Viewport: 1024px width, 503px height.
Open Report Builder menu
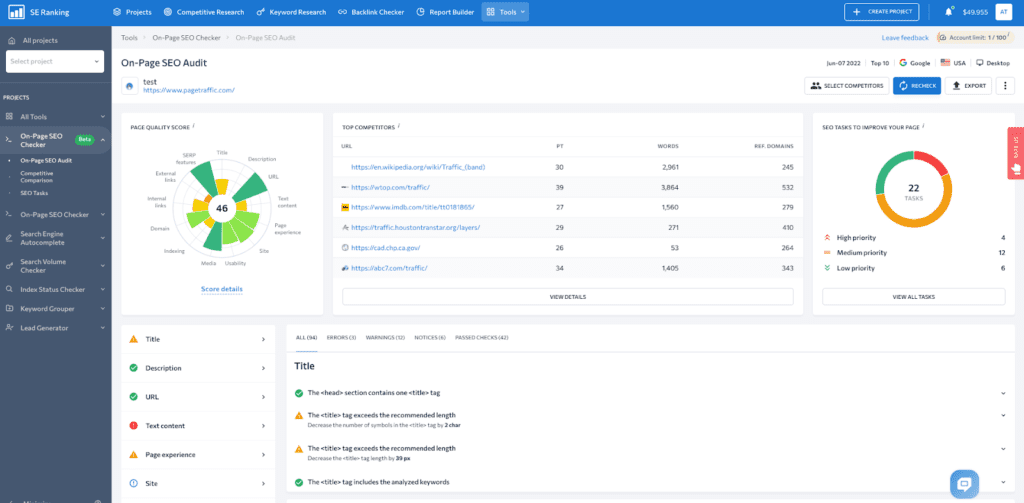445,12
